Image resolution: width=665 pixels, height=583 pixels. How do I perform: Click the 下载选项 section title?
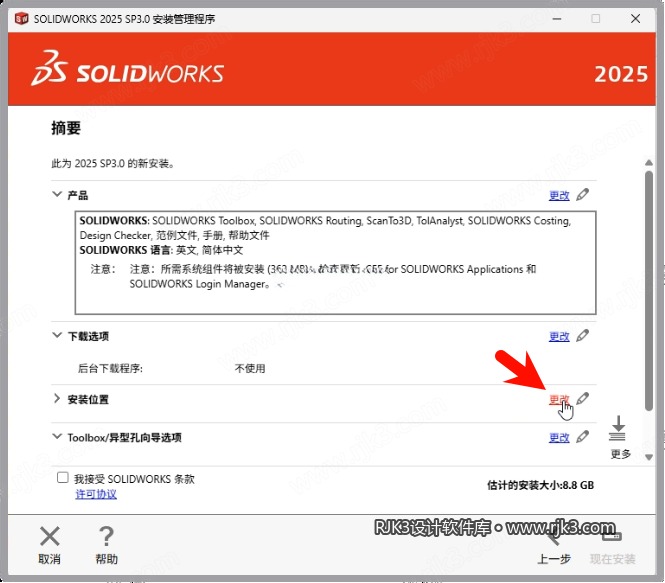88,336
